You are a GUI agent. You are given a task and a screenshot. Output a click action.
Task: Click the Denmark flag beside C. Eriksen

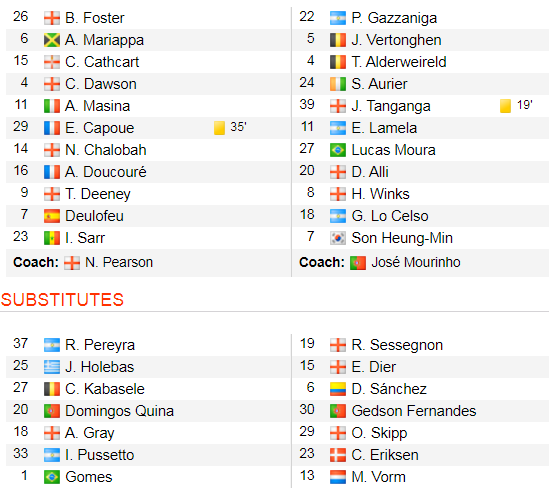click(x=338, y=455)
